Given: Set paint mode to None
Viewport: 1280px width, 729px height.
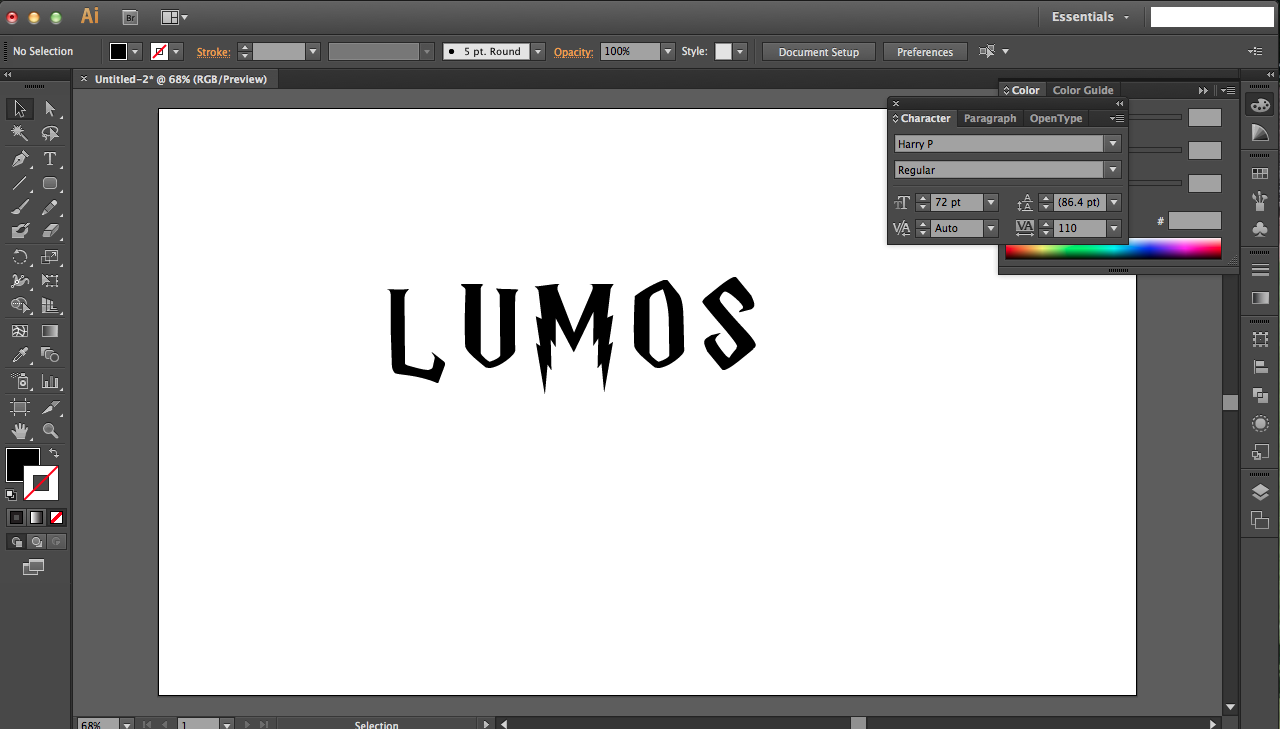Looking at the screenshot, I should click(56, 517).
